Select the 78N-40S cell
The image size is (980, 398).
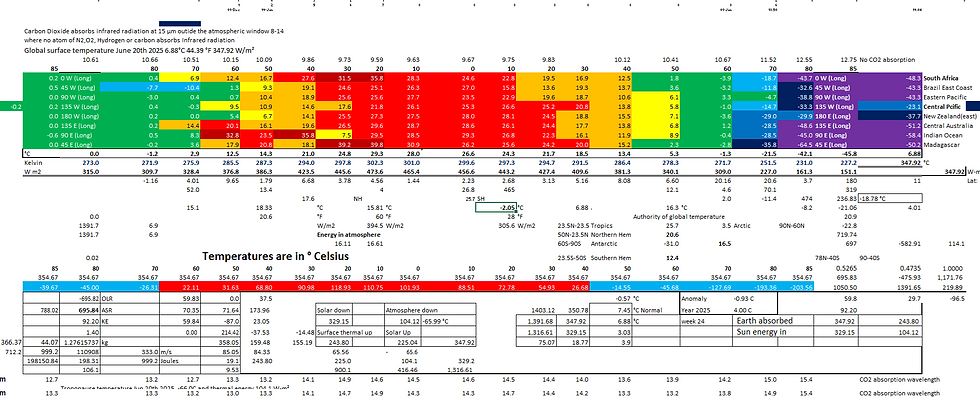coord(828,257)
